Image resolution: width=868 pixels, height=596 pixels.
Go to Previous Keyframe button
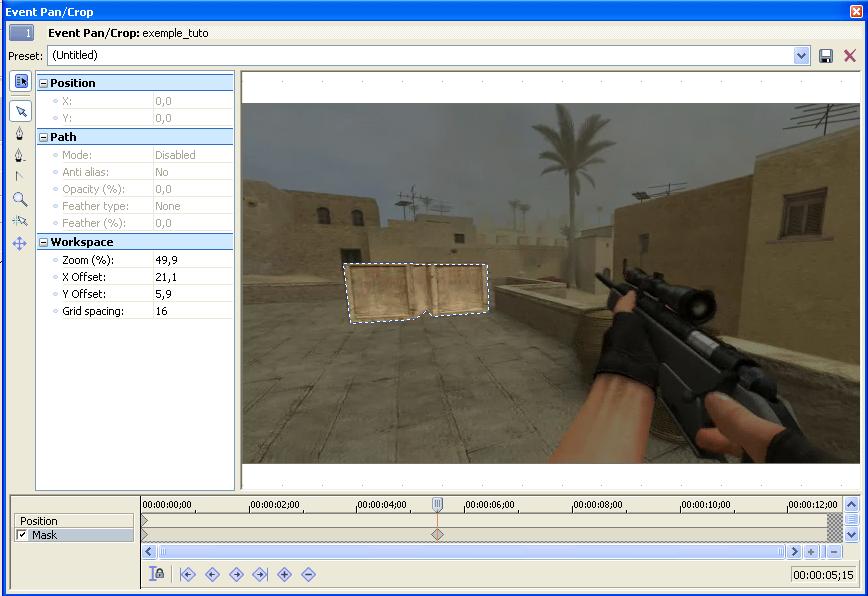[212, 574]
